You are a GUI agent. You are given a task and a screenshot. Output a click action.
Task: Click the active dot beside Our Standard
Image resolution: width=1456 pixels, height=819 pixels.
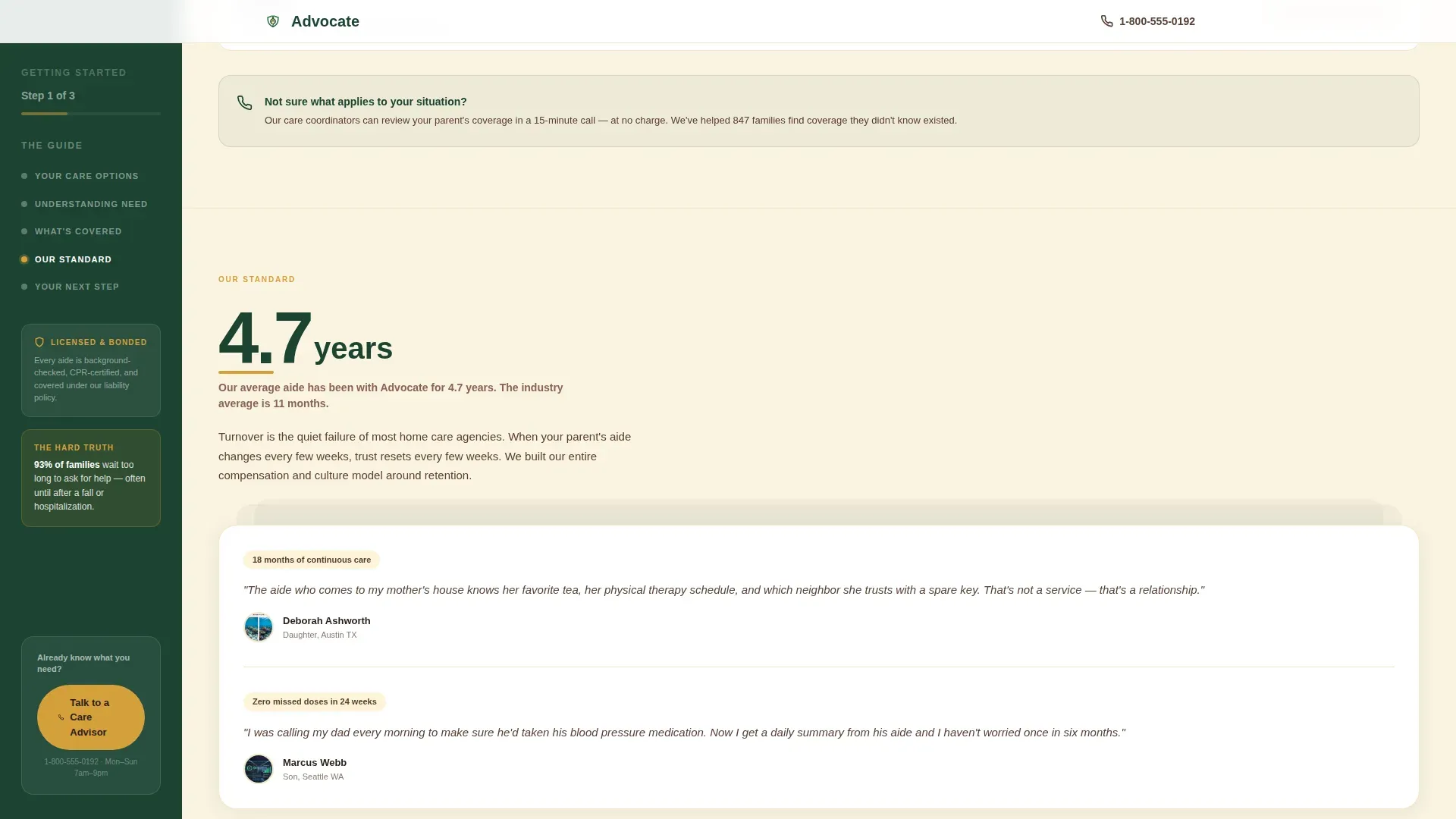[x=24, y=259]
